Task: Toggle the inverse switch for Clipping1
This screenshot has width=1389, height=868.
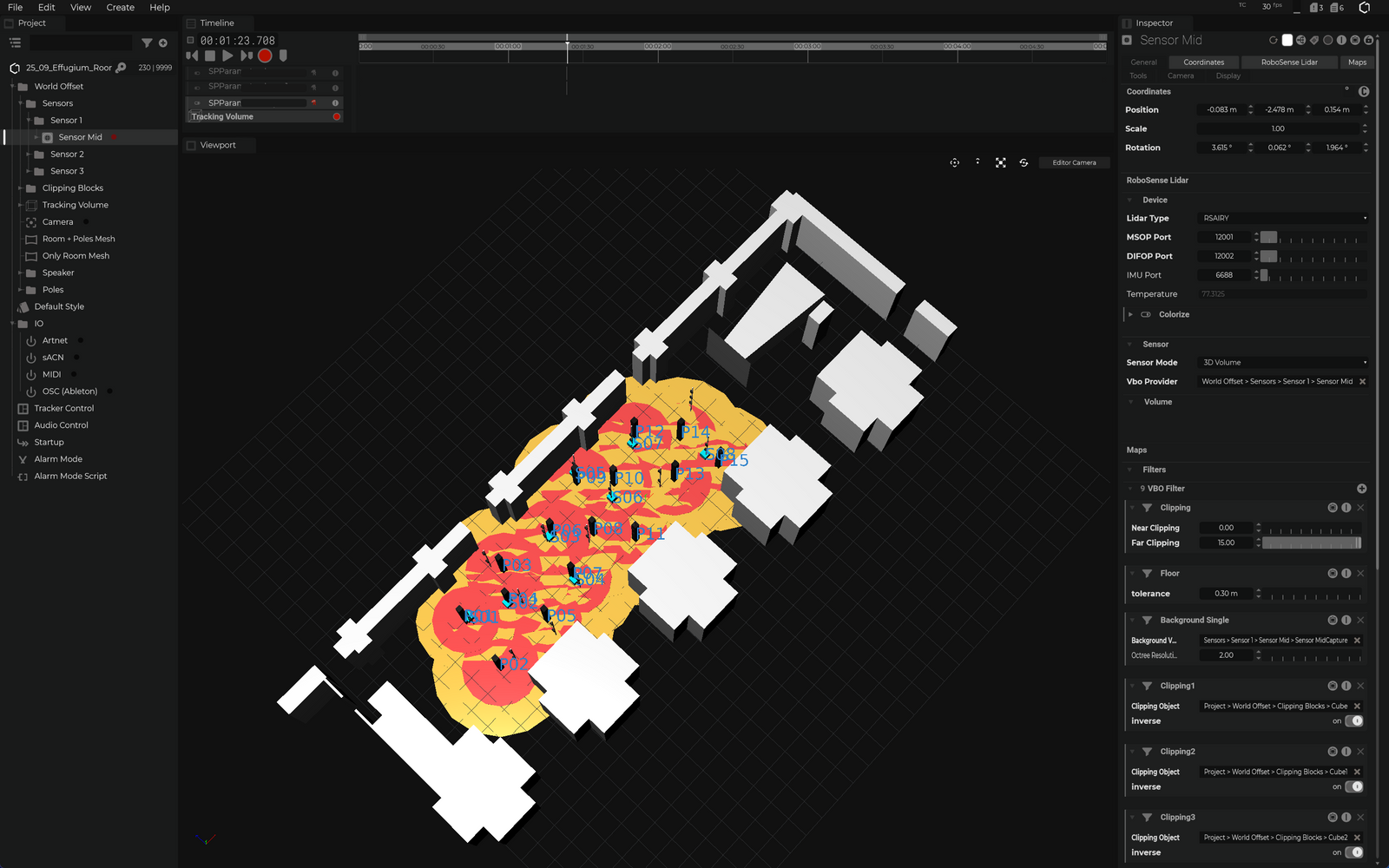Action: coord(1354,721)
